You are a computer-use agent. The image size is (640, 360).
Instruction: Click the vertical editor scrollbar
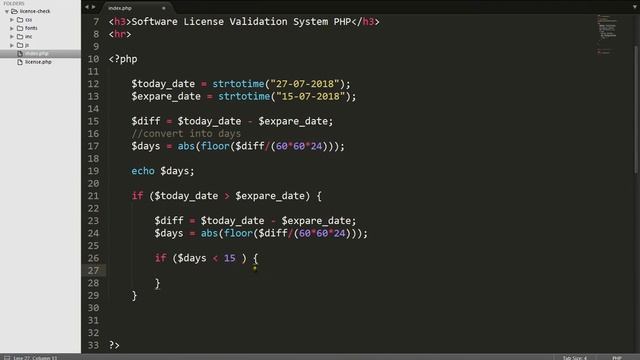[x=636, y=110]
